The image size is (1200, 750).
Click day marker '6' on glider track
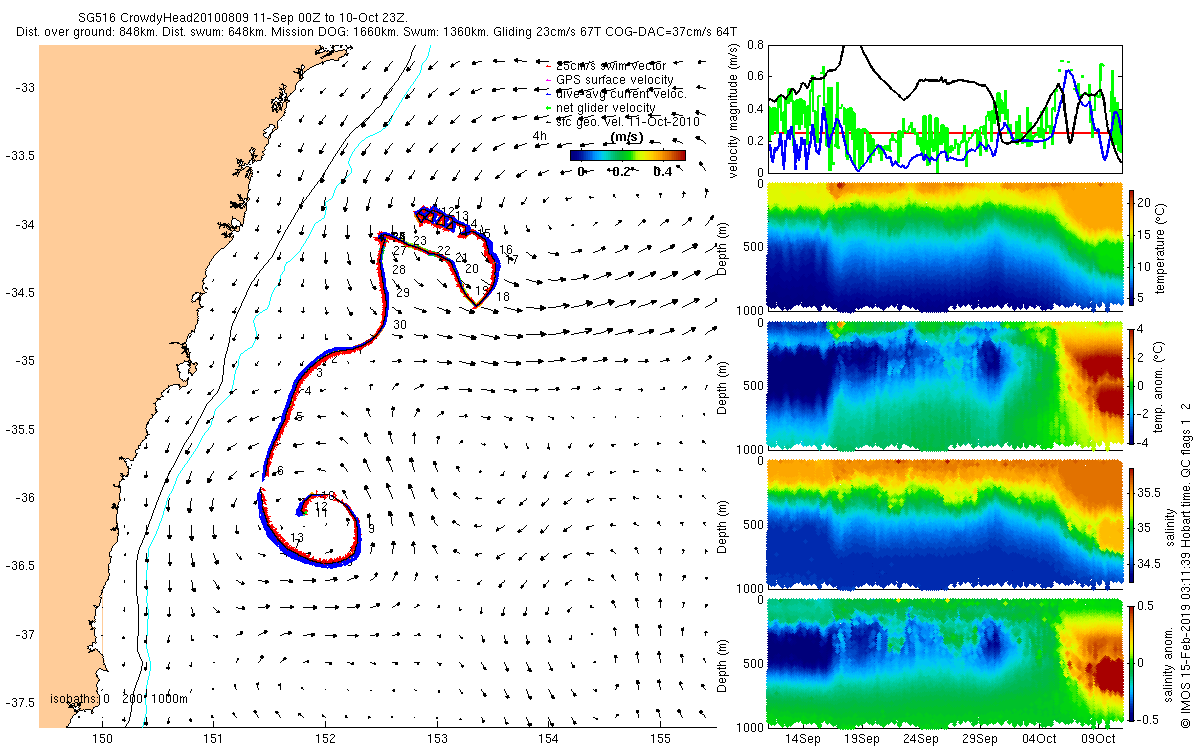point(281,471)
